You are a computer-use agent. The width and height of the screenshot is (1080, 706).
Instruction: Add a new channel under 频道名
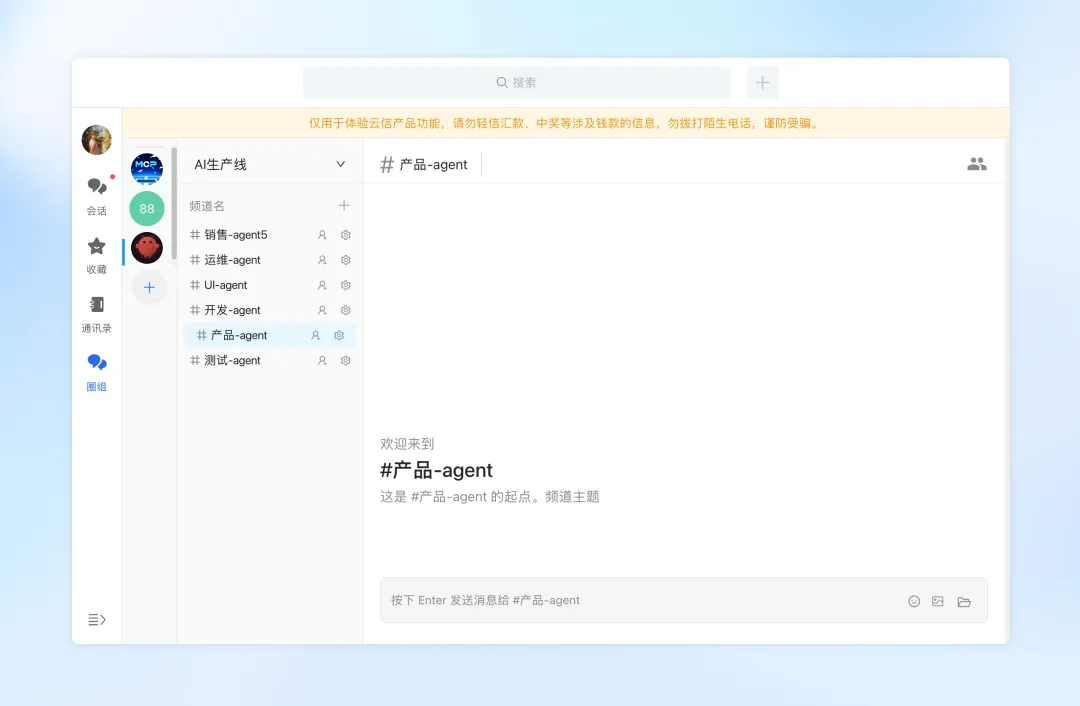click(x=344, y=205)
